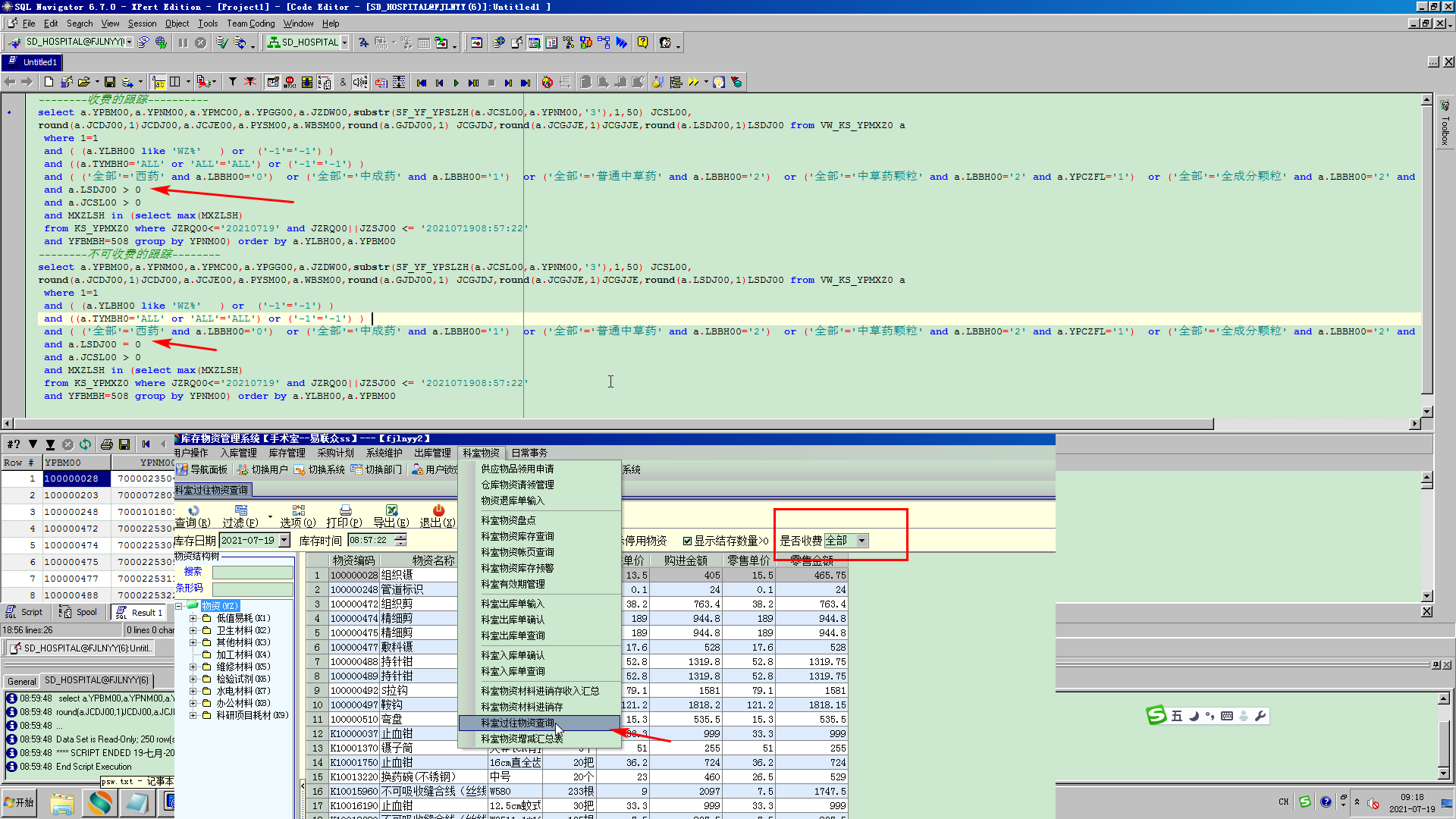The width and height of the screenshot is (1456, 819).
Task: Click the 打印(P) printer icon
Action: click(345, 511)
